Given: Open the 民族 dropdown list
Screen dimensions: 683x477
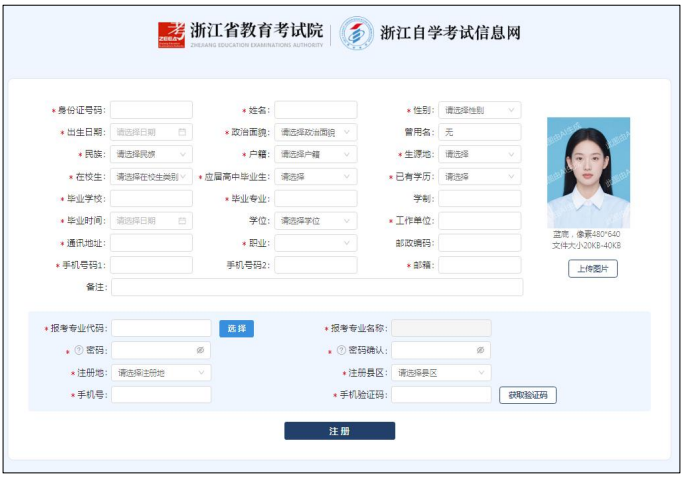Looking at the screenshot, I should coord(151,154).
